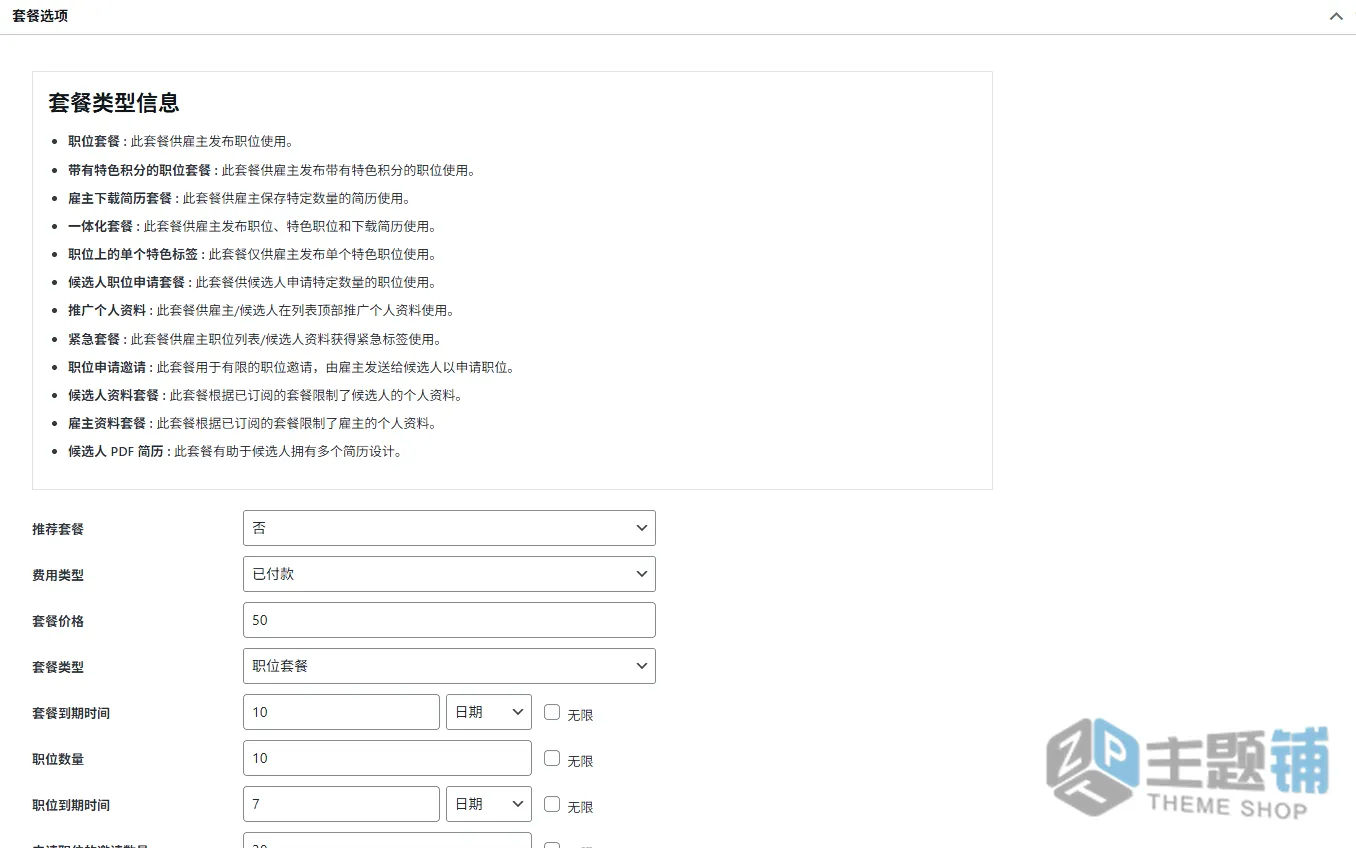Viewport: 1356px width, 848px height.
Task: Click the 雇主下载简历套餐 description line
Action: [240, 198]
